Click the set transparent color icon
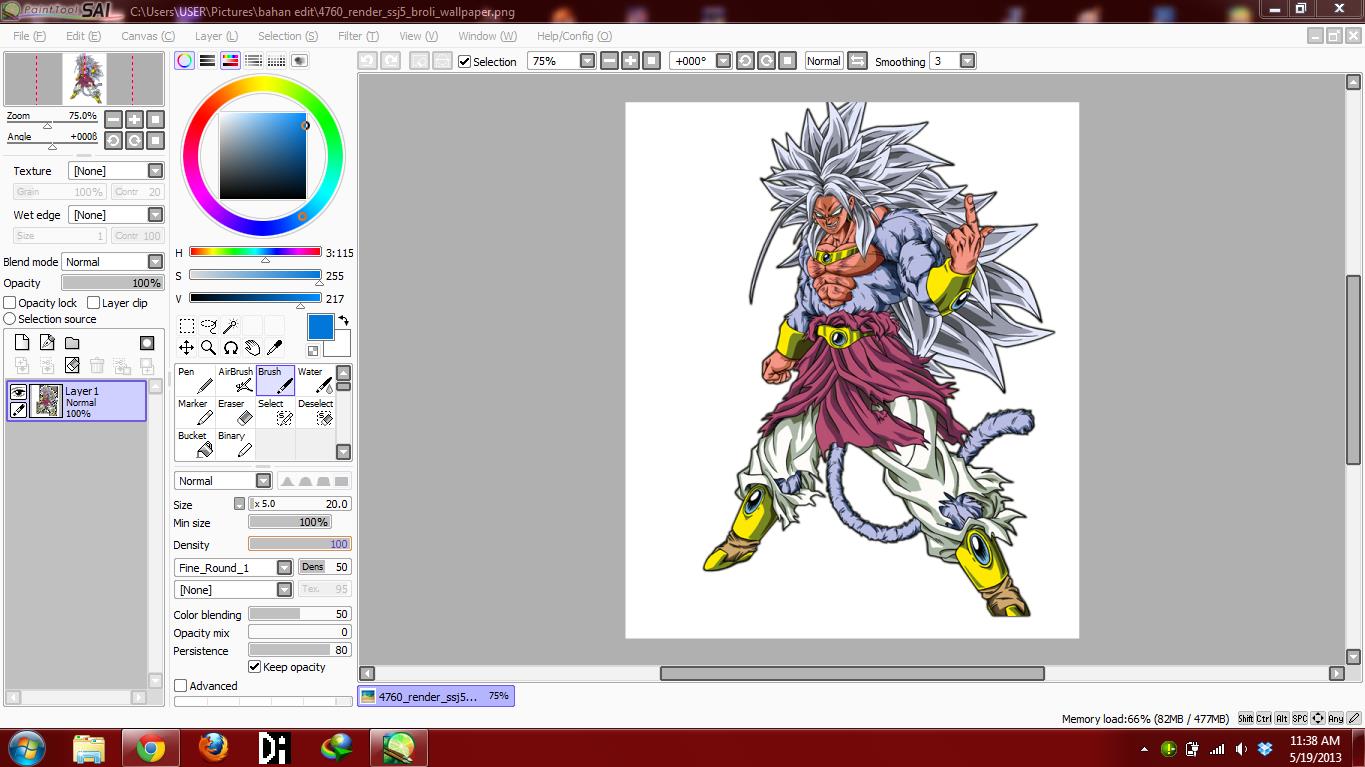 pos(313,351)
